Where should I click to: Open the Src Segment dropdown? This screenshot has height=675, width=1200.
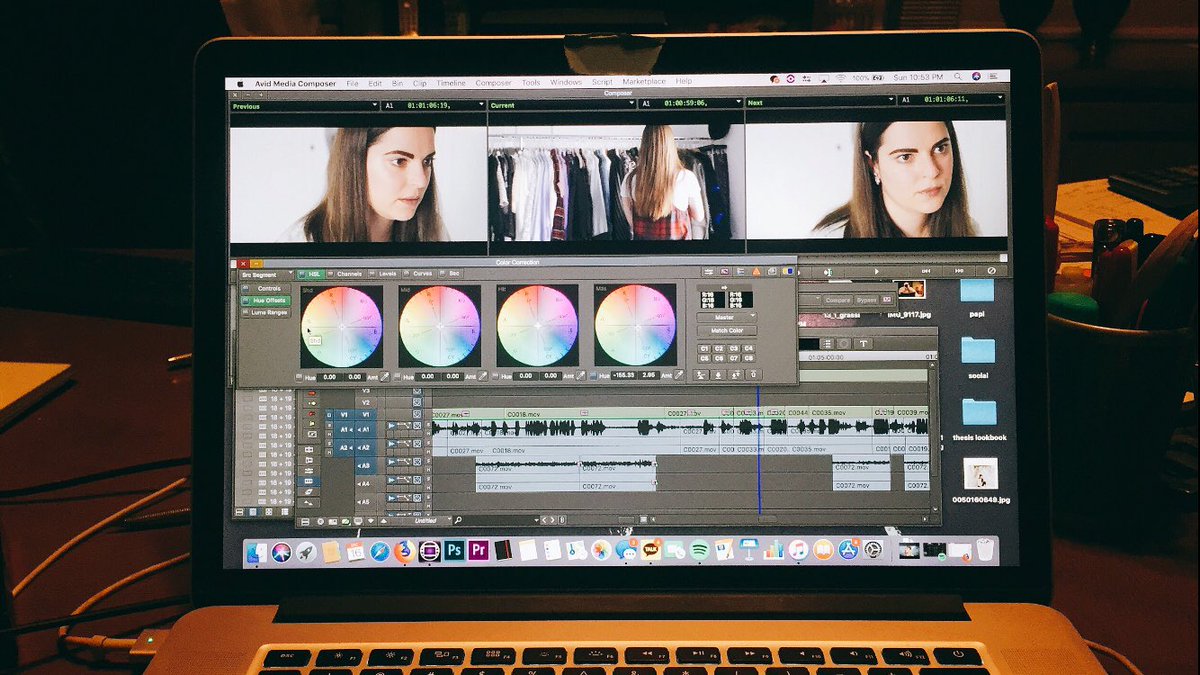coord(266,275)
